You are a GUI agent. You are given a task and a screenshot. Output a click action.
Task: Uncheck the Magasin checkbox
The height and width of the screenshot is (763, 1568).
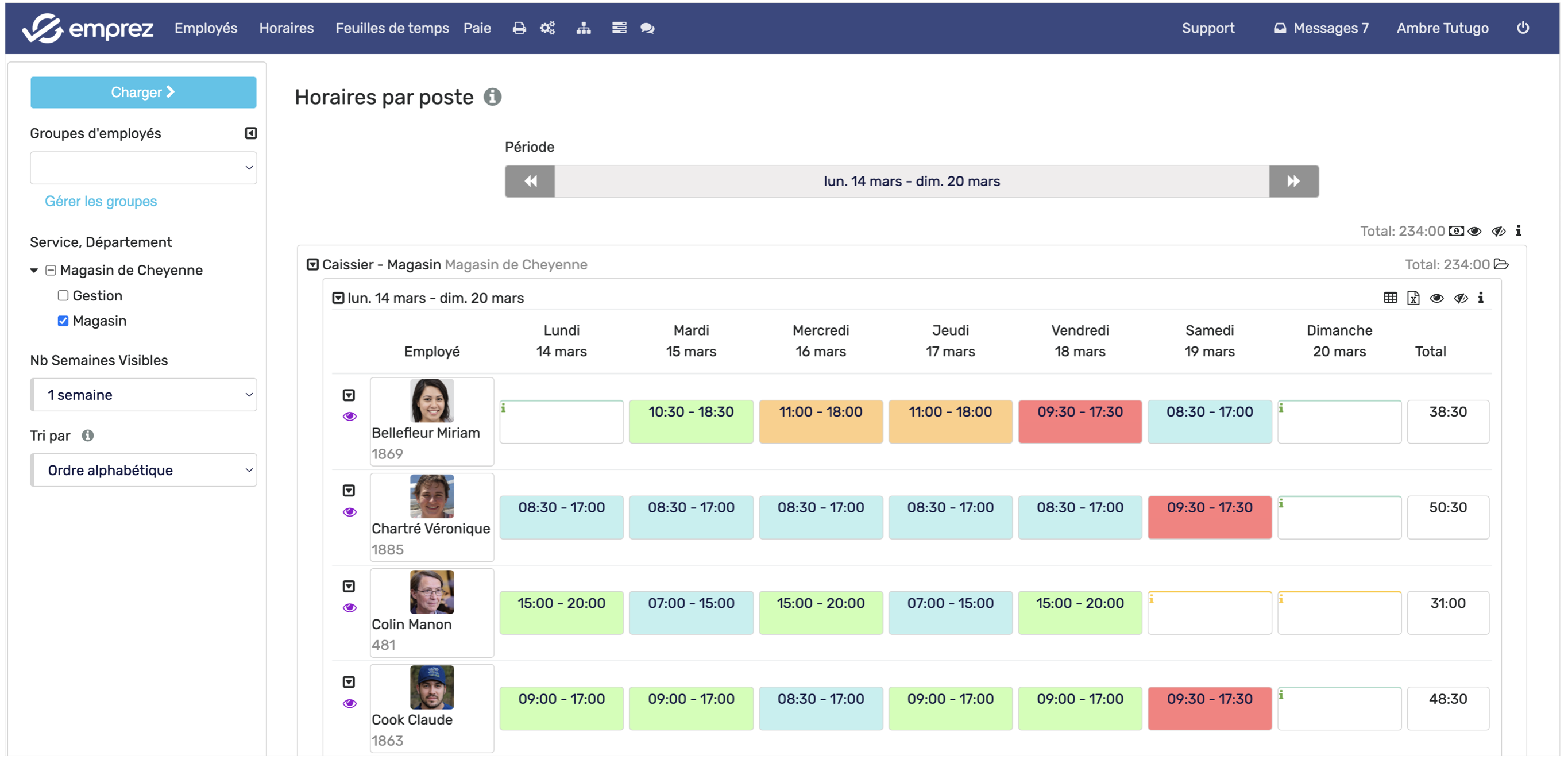(x=63, y=321)
